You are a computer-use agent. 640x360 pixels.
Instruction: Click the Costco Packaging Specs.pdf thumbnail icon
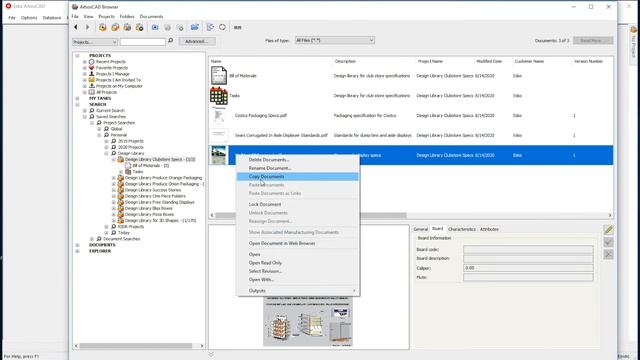219,116
